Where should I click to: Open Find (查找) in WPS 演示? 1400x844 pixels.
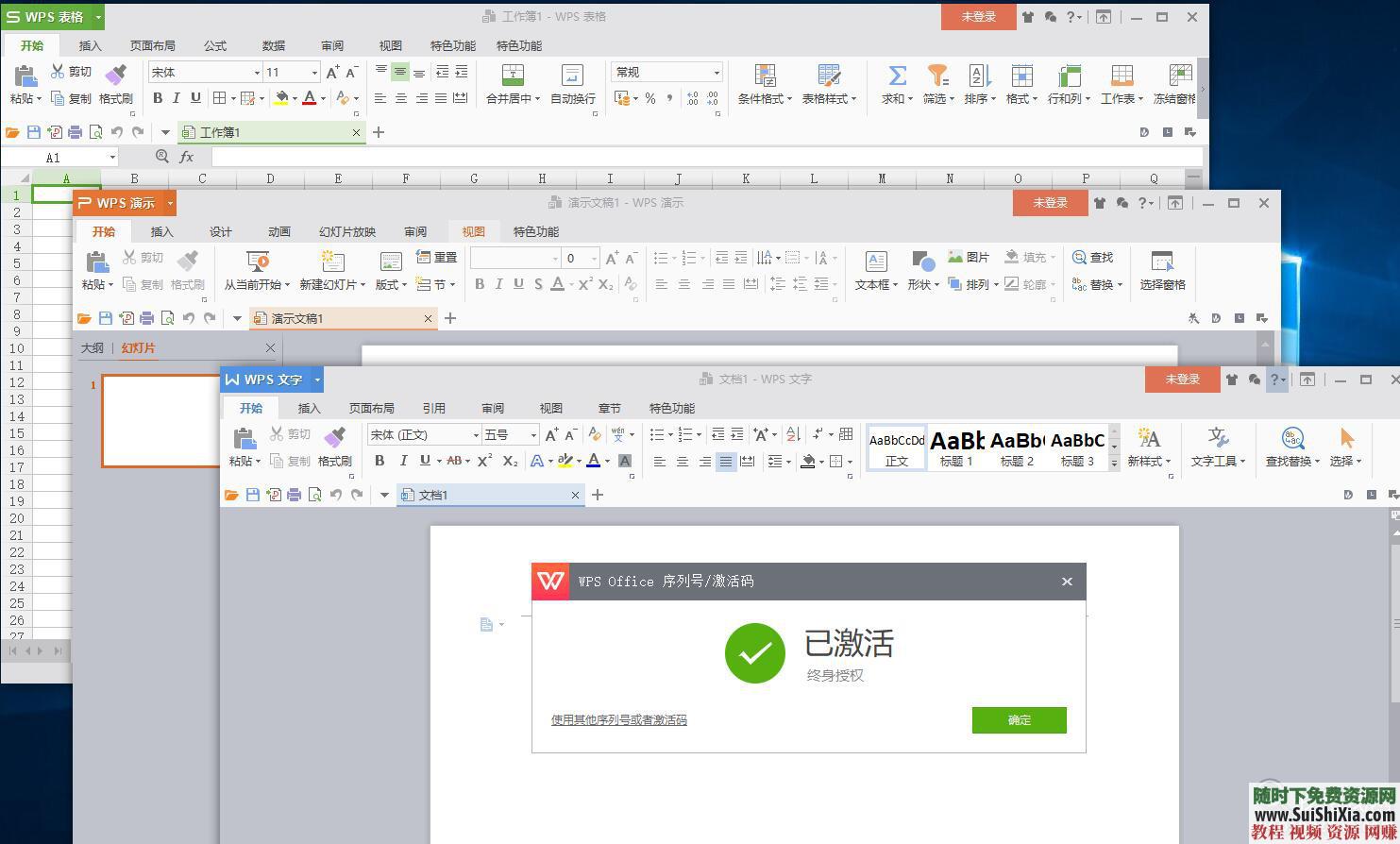(1095, 257)
